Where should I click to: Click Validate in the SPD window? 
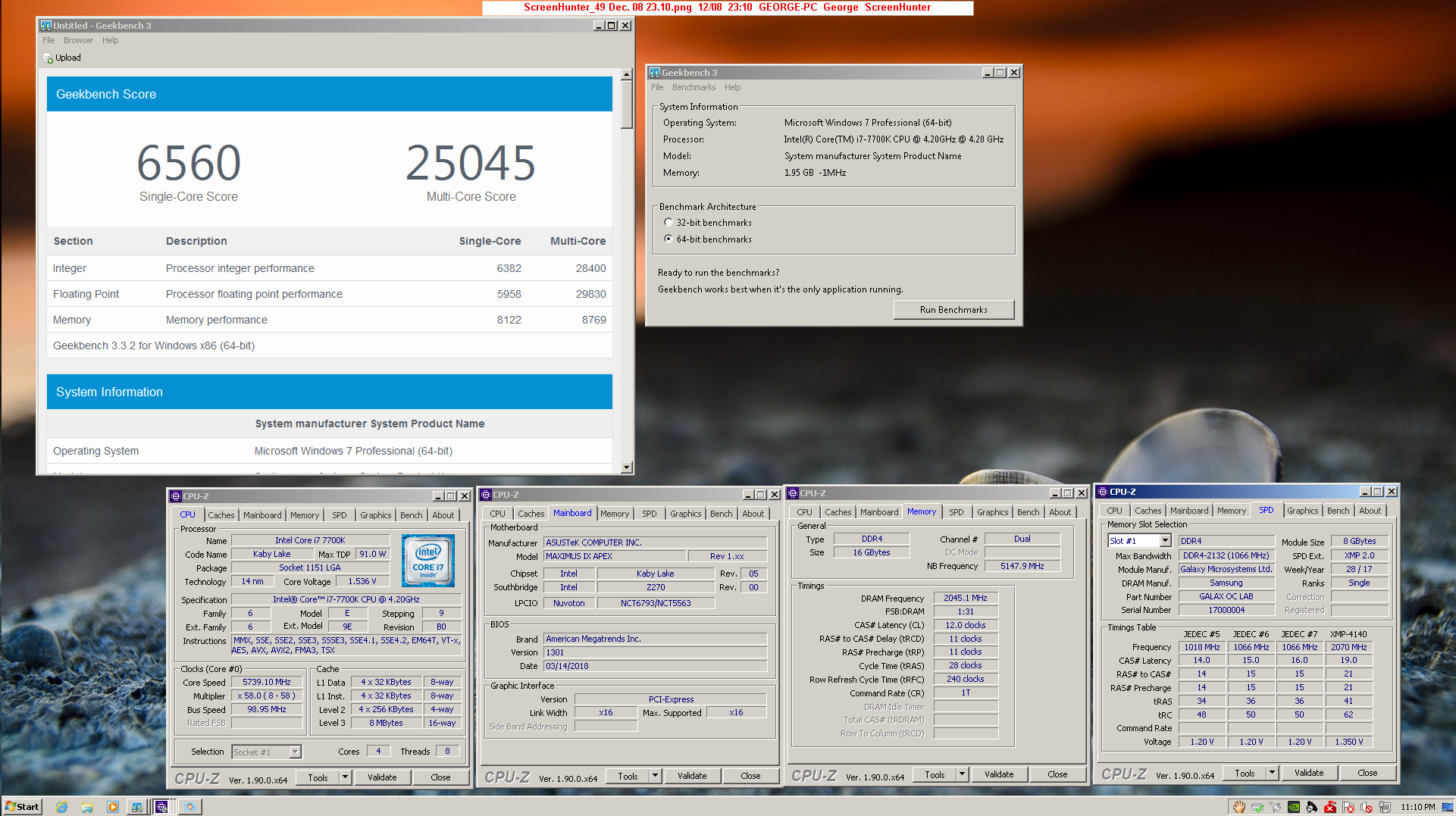[1309, 773]
